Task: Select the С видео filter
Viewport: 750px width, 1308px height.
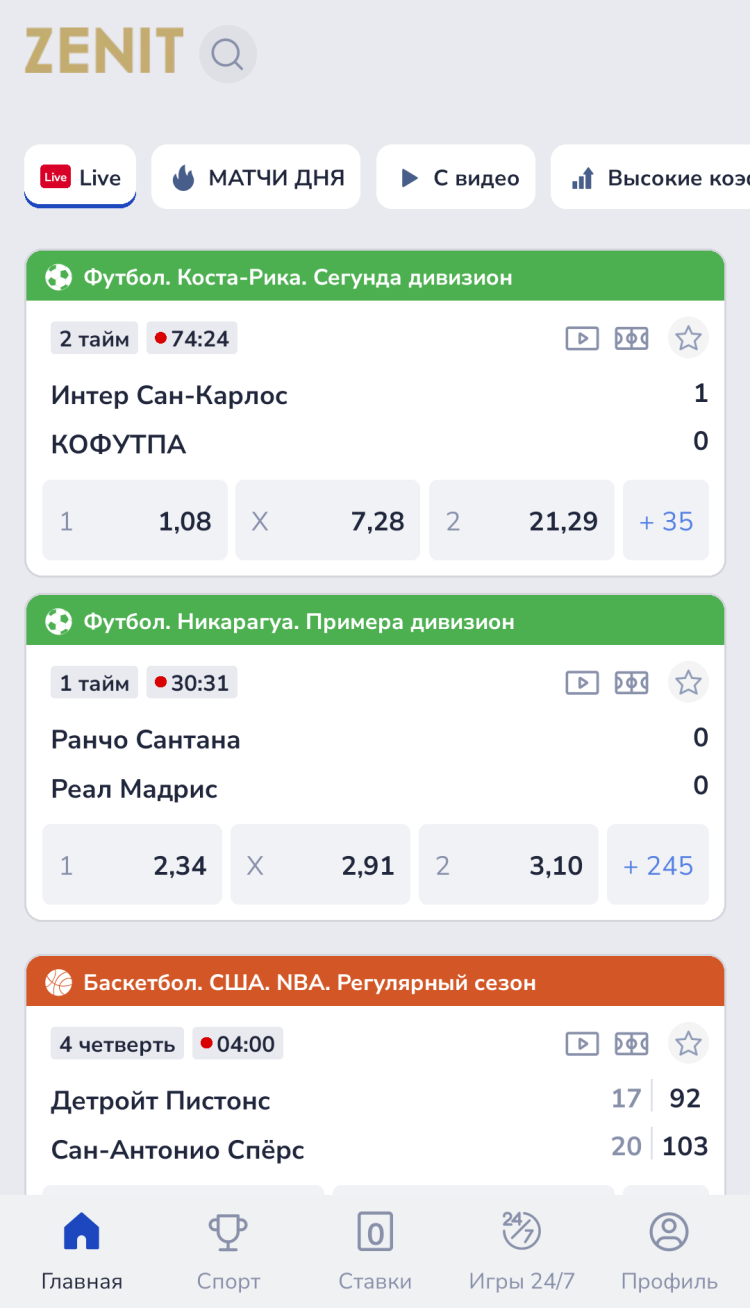Action: [456, 178]
